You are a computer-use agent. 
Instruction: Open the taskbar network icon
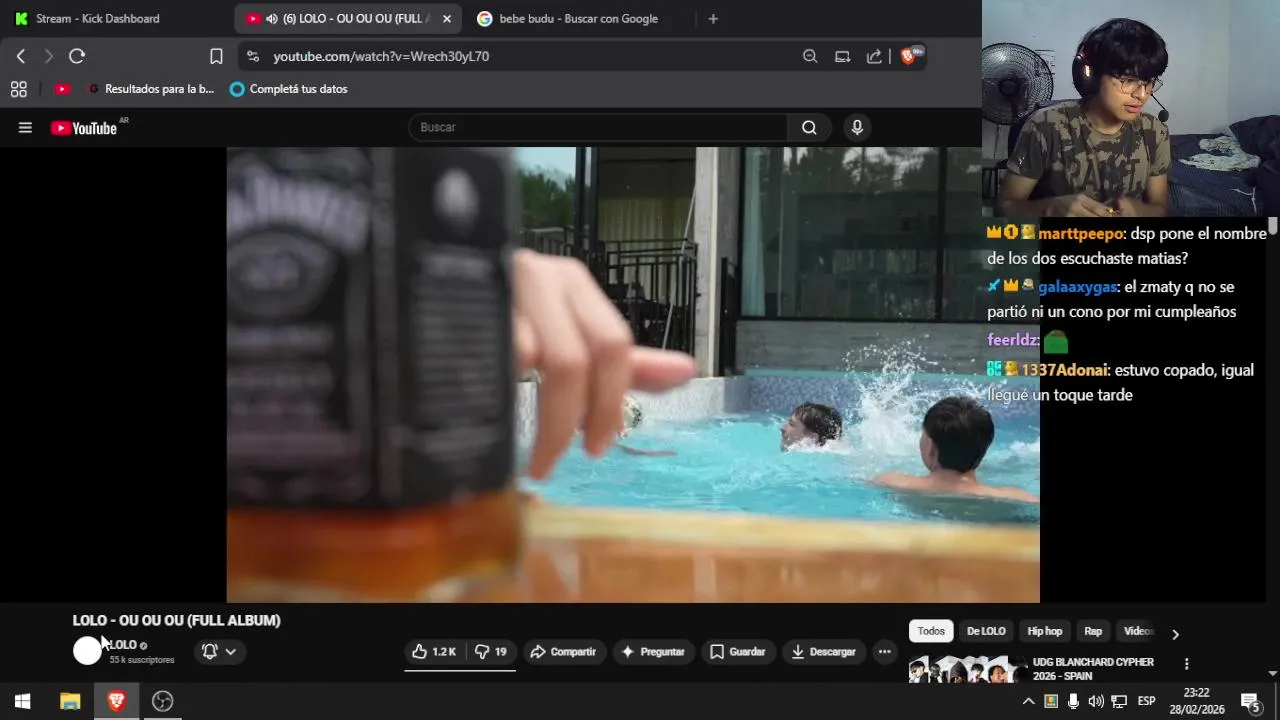pyautogui.click(x=1119, y=701)
